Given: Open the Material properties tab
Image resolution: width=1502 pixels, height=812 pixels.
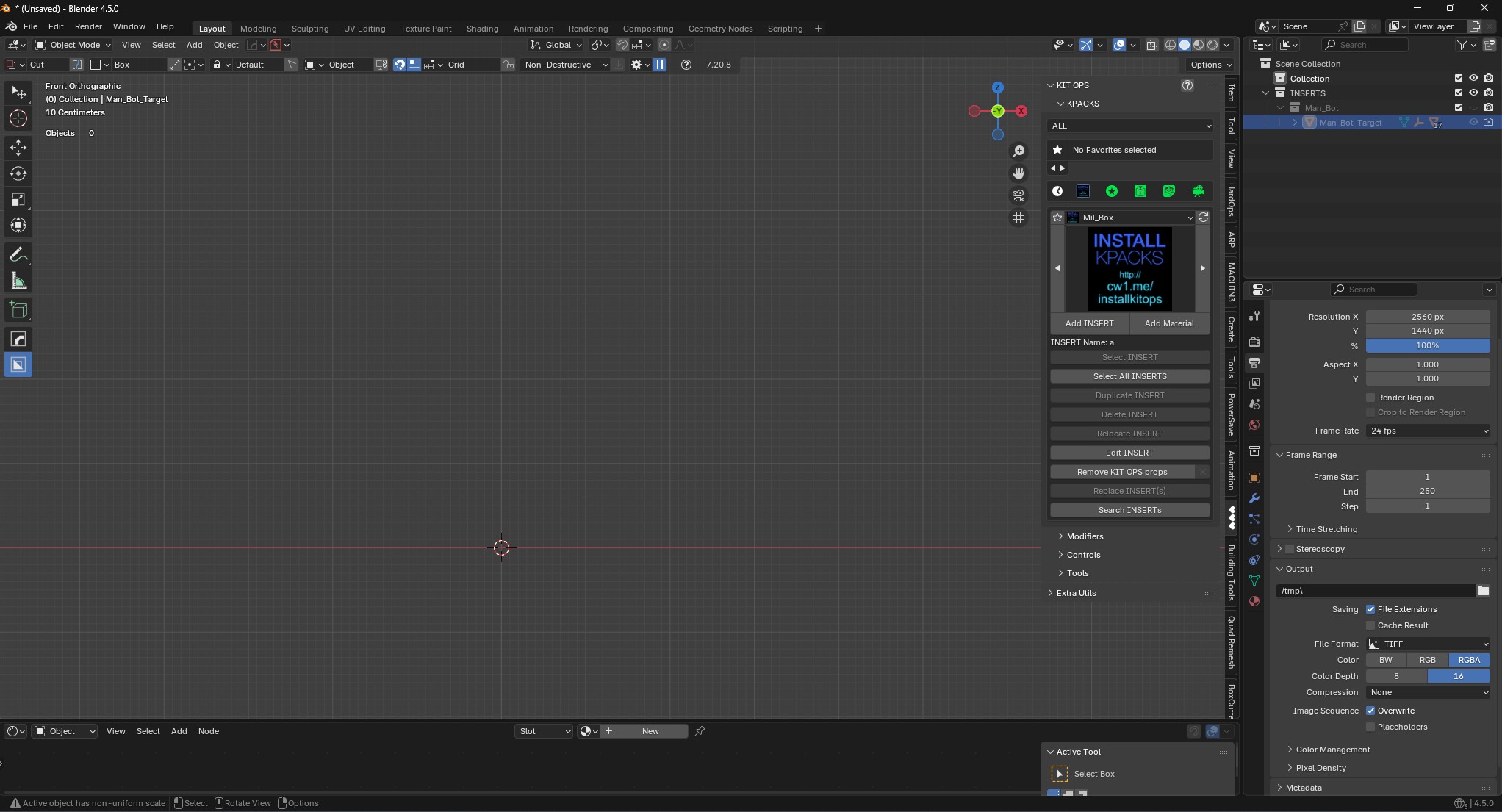Looking at the screenshot, I should pos(1254,601).
